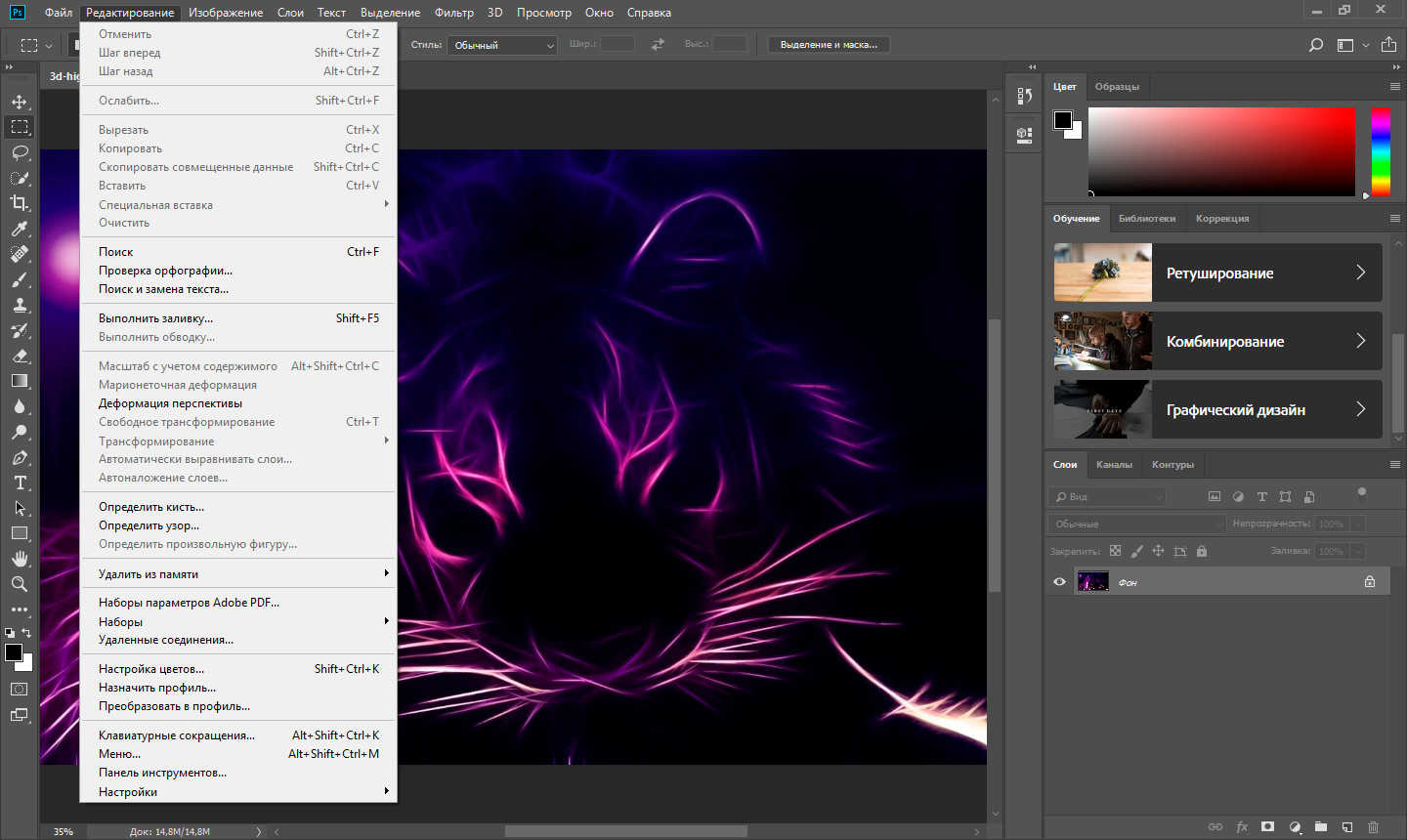Open the Графический дизайн tutorial
The image size is (1407, 840).
[x=1217, y=409]
